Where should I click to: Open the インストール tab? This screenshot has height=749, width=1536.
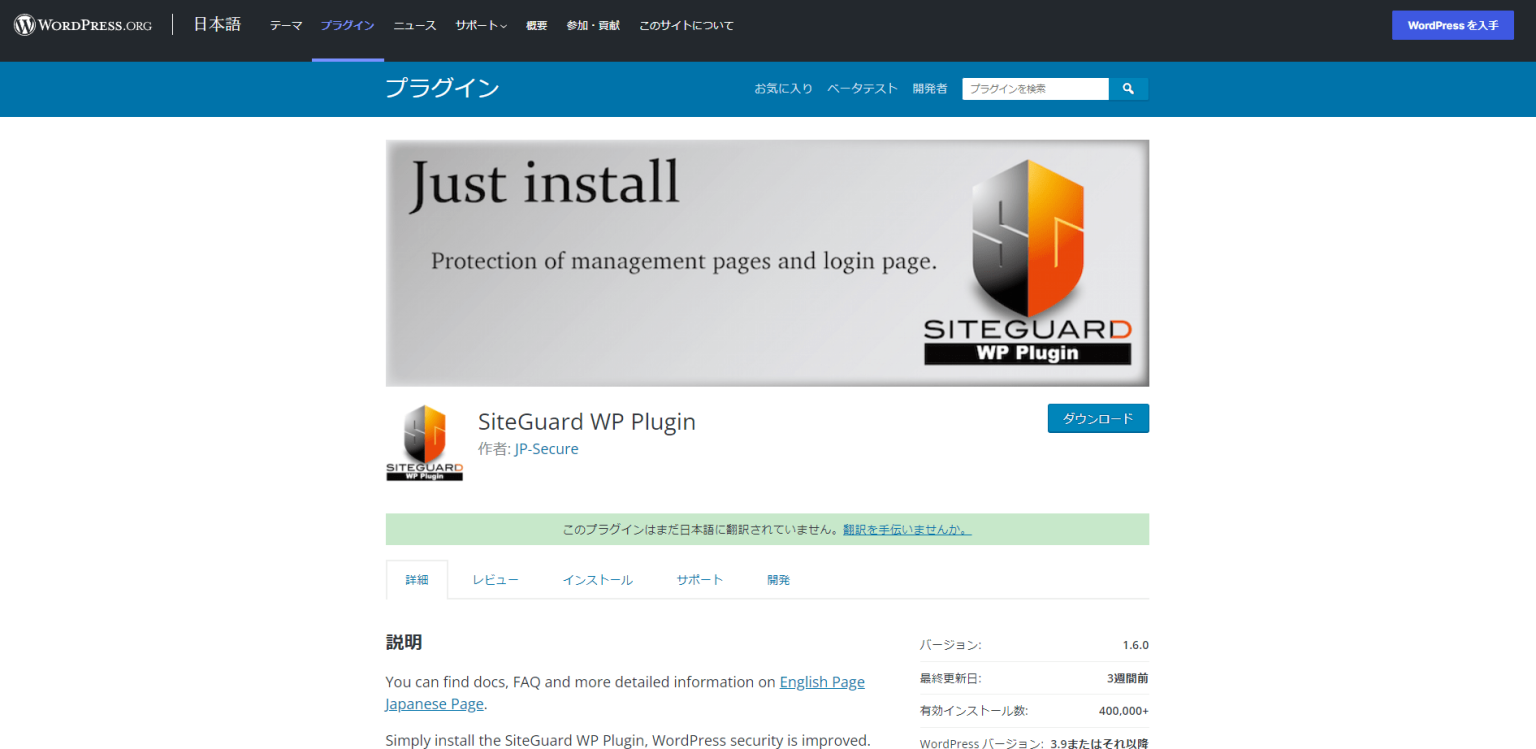[x=597, y=579]
